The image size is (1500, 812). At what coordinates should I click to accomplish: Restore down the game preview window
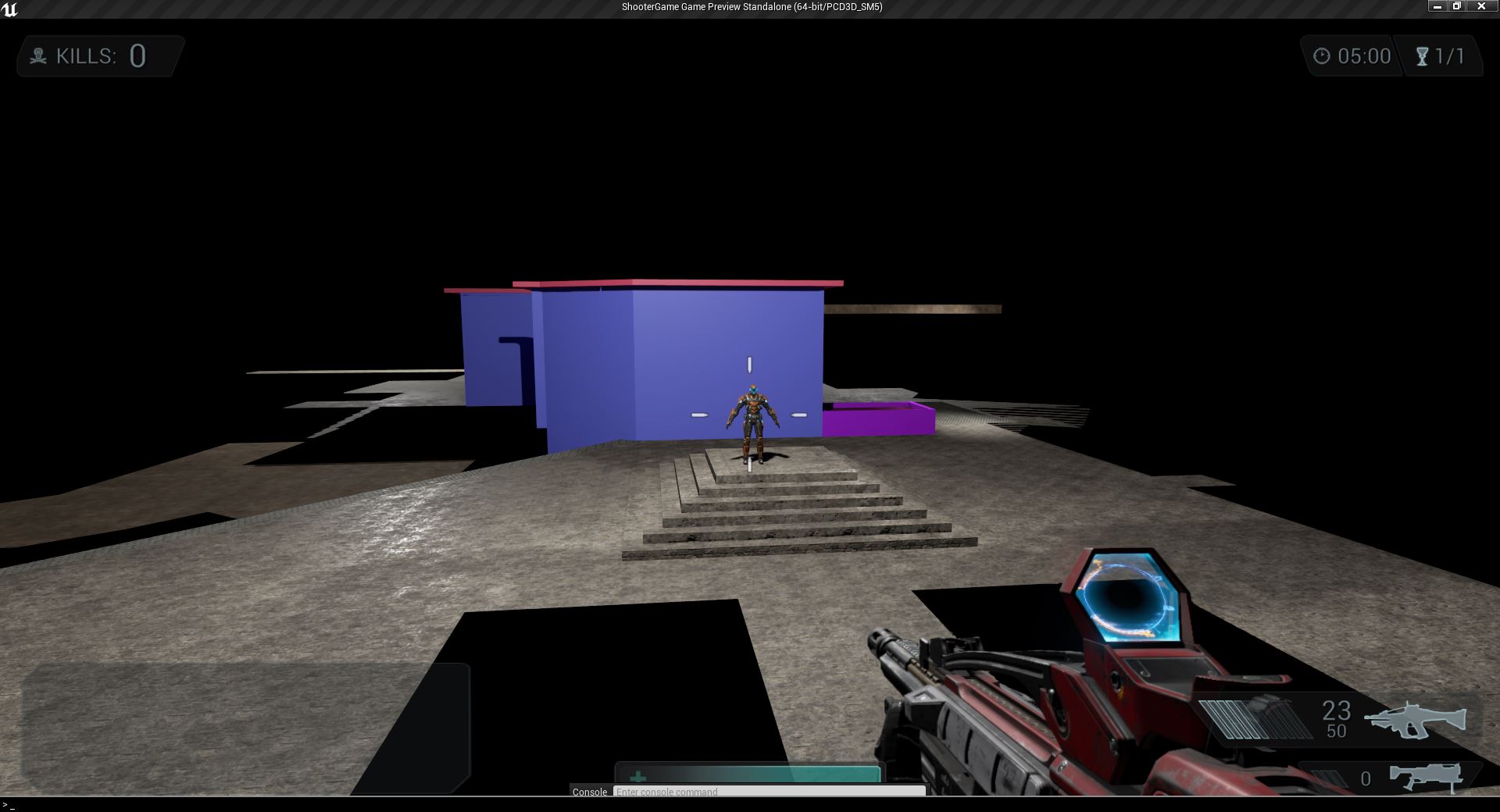click(x=1456, y=6)
